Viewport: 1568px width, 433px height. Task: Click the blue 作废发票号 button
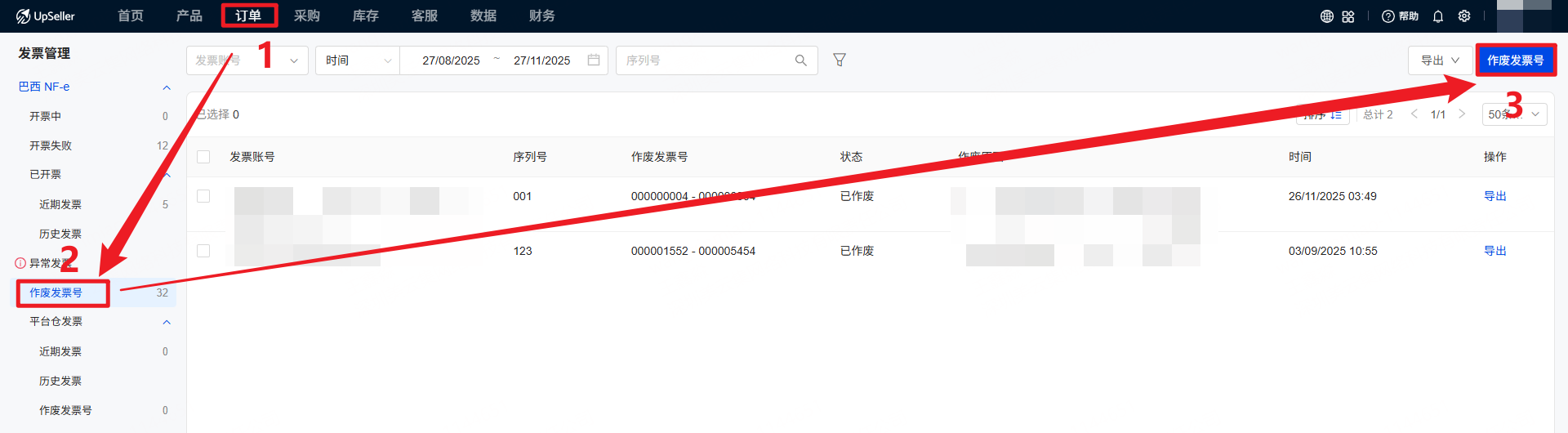pos(1515,60)
